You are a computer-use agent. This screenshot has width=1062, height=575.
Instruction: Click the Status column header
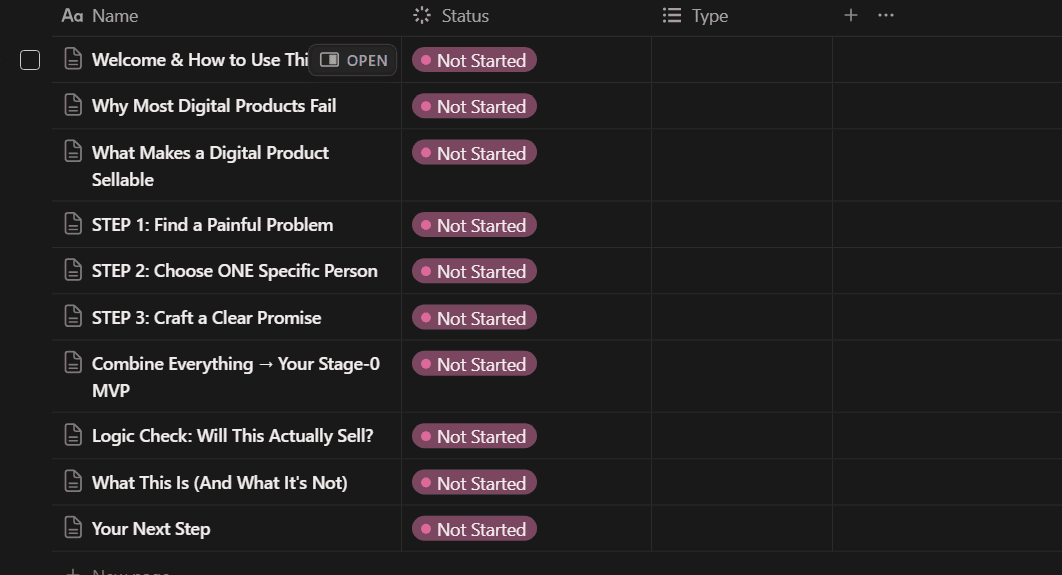pyautogui.click(x=464, y=16)
